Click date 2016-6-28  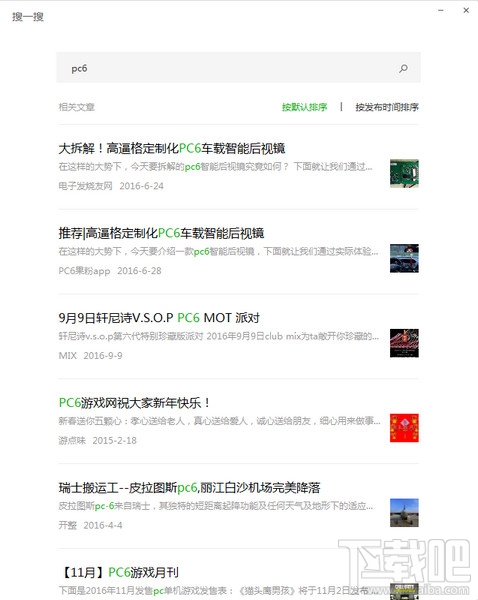(x=139, y=271)
